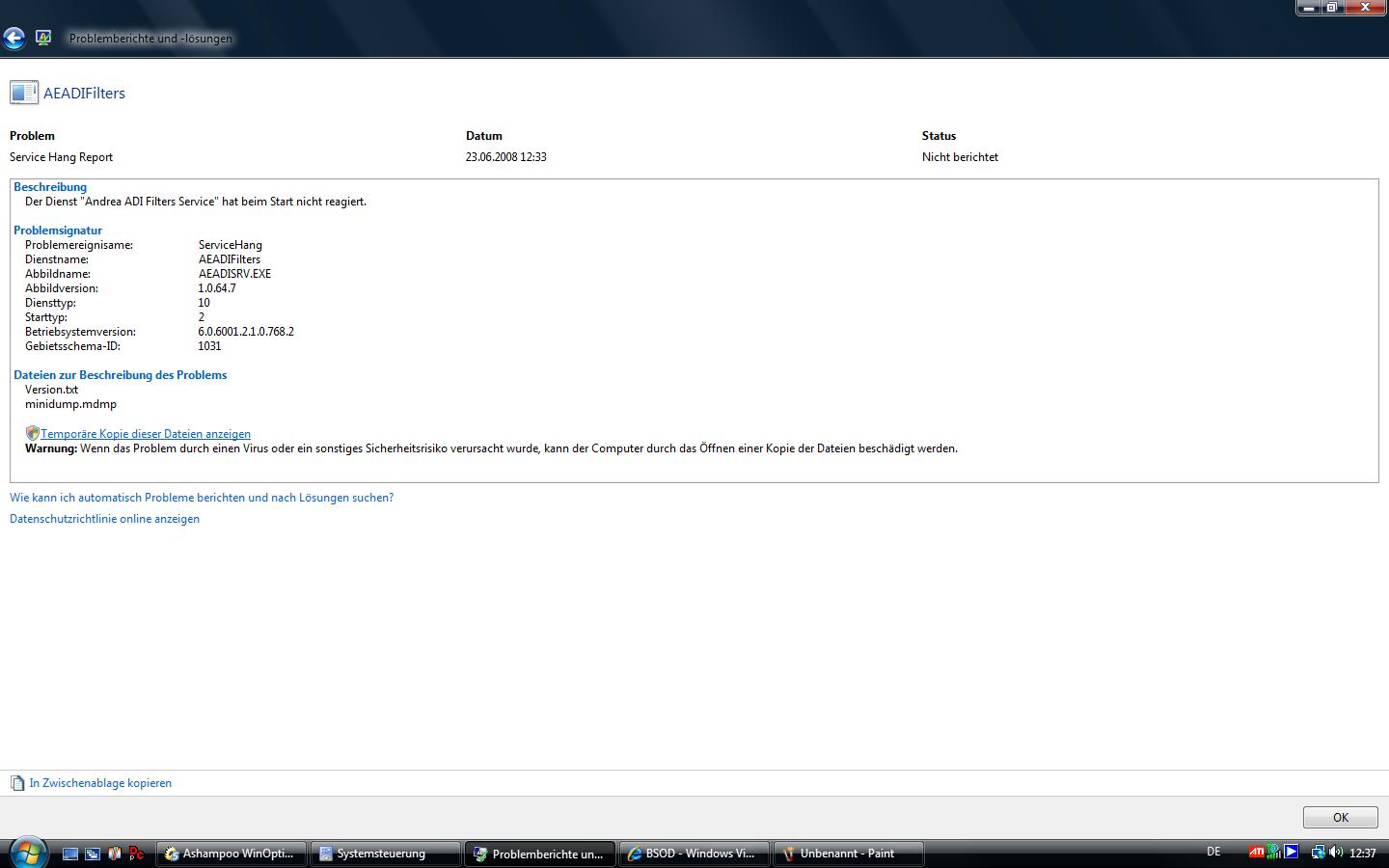Click the 'Problem' column header
1389x868 pixels.
(x=32, y=136)
